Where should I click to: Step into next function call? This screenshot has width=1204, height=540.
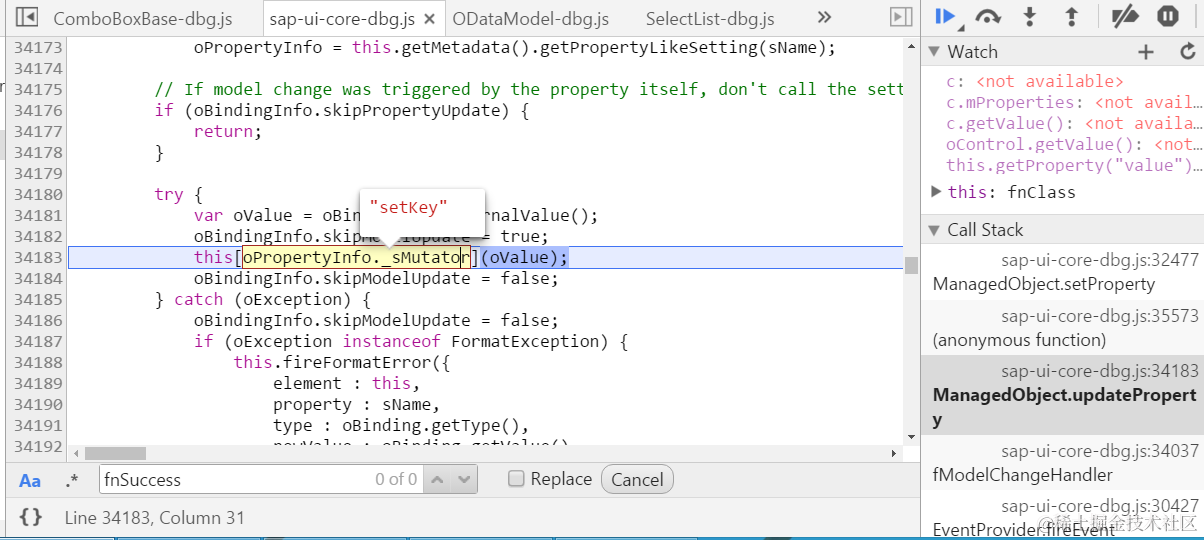(1030, 16)
